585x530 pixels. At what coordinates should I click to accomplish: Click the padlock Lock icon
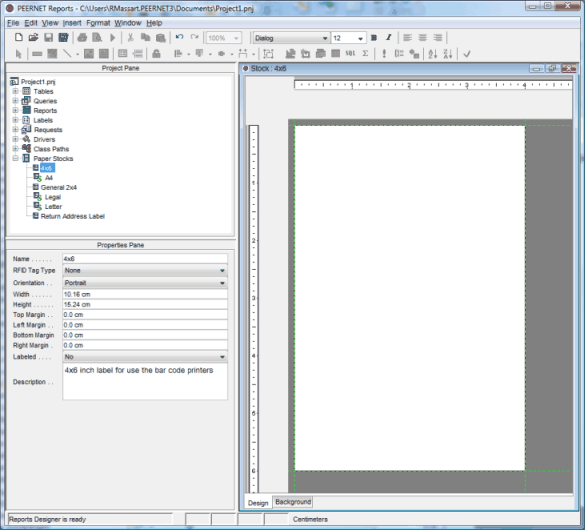tap(156, 54)
